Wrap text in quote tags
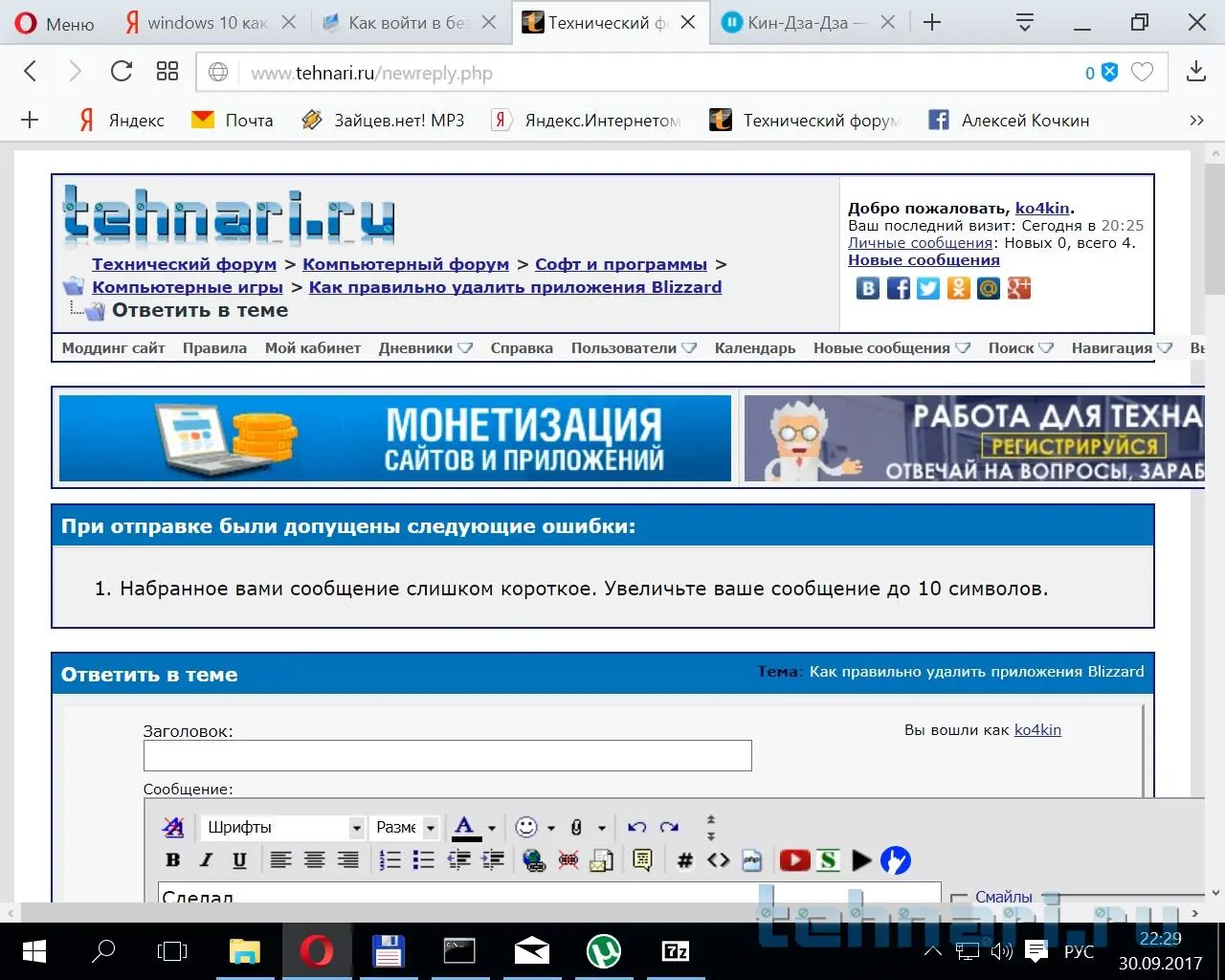 [642, 860]
